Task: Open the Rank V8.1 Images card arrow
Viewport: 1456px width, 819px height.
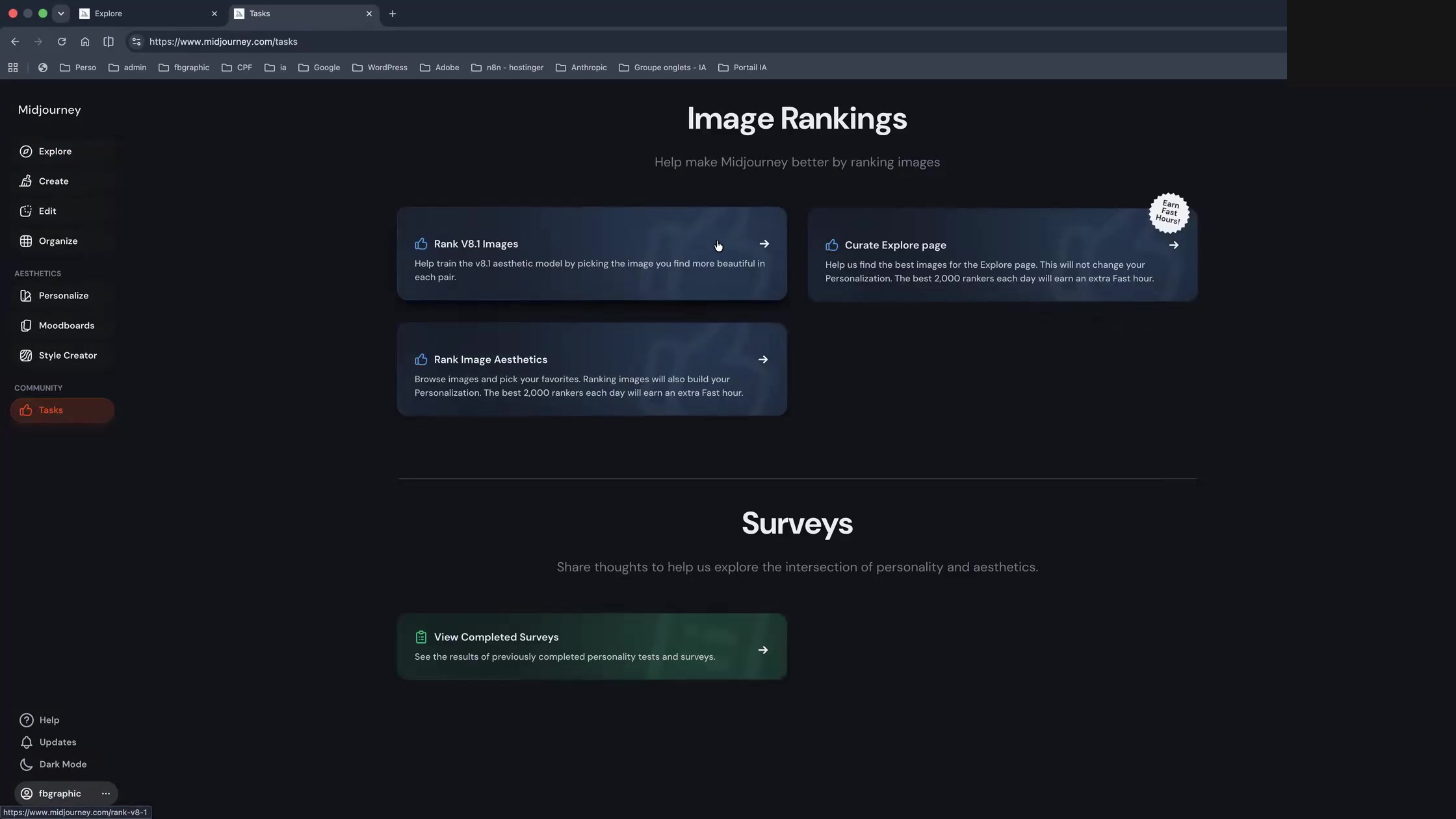Action: (764, 244)
